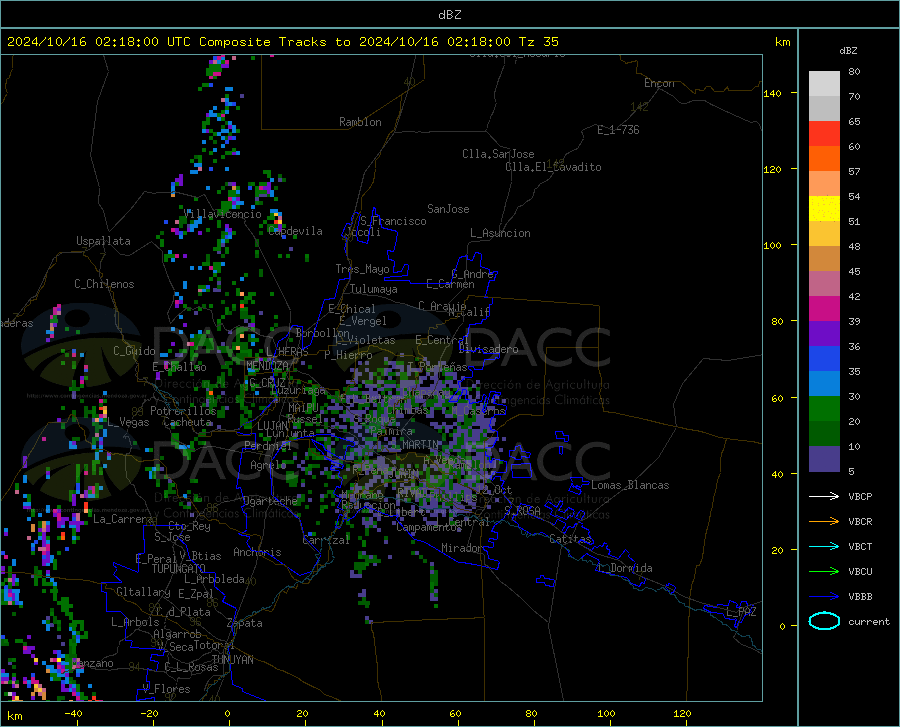Click the SanJose label on the map
Image resolution: width=900 pixels, height=727 pixels.
(x=448, y=209)
